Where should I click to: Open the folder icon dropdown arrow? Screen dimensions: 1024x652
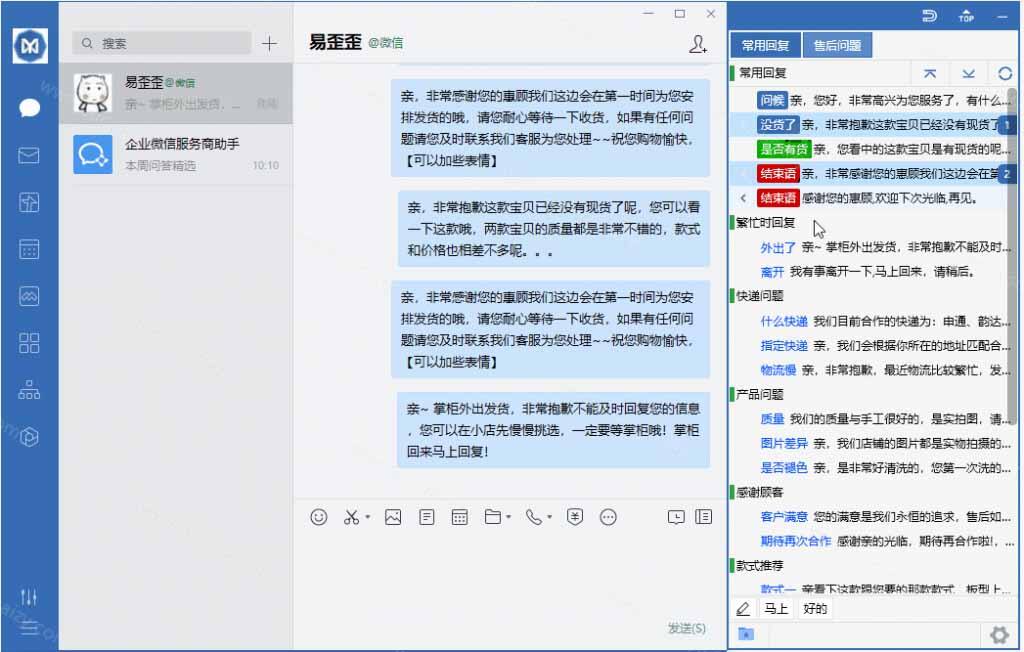pyautogui.click(x=509, y=517)
